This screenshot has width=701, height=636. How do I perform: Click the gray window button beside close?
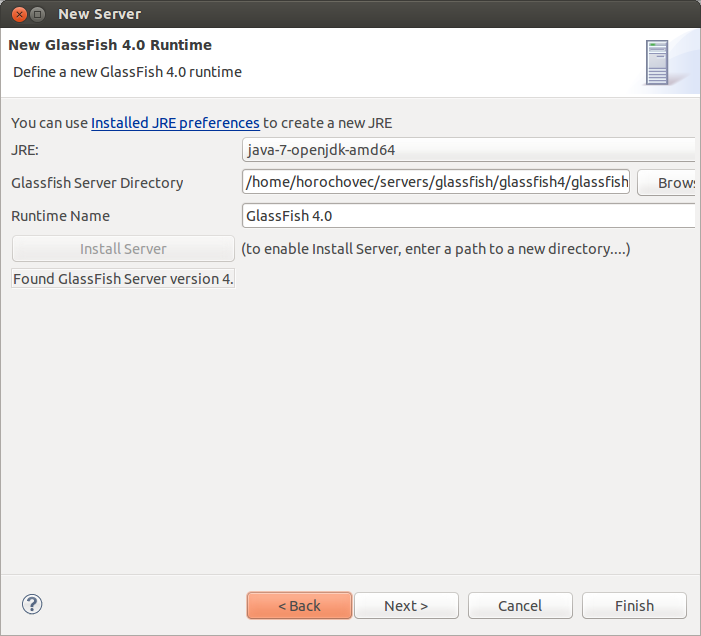38,14
